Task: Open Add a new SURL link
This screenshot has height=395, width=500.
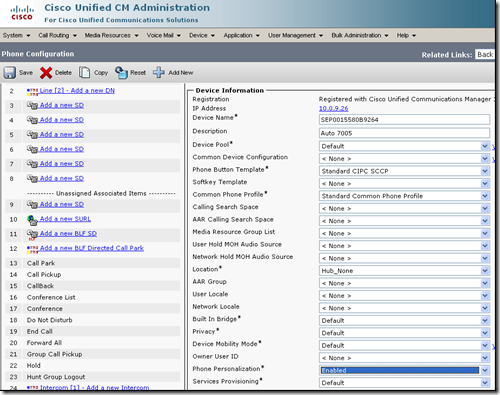Action: (65, 219)
